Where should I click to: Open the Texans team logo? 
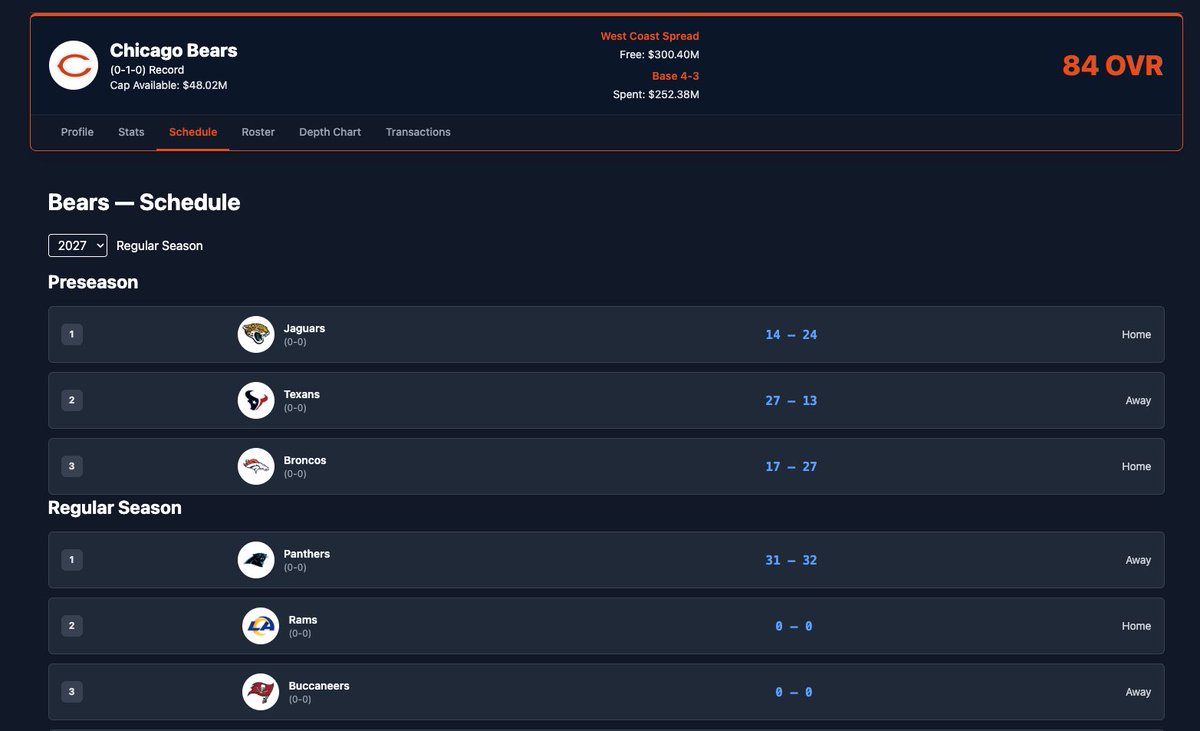256,400
